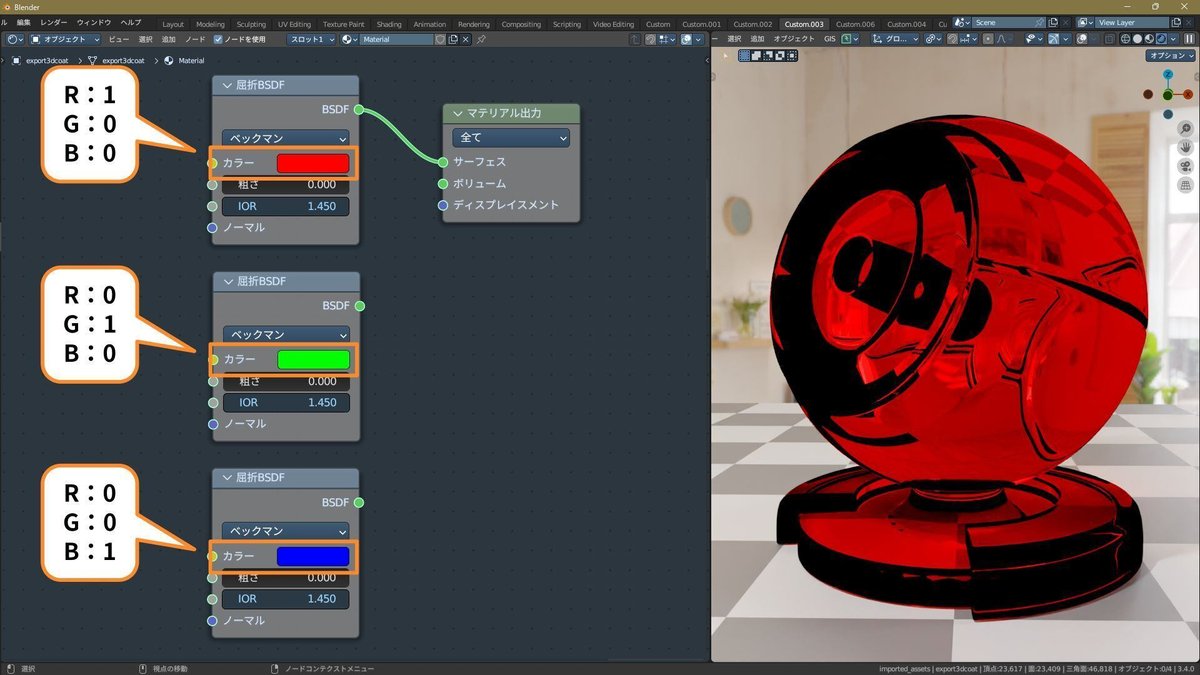
Task: Toggle the node editor pin icon
Action: coord(481,39)
